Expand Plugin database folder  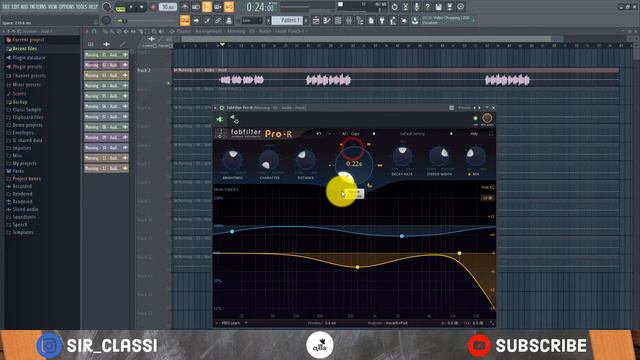[x=29, y=58]
